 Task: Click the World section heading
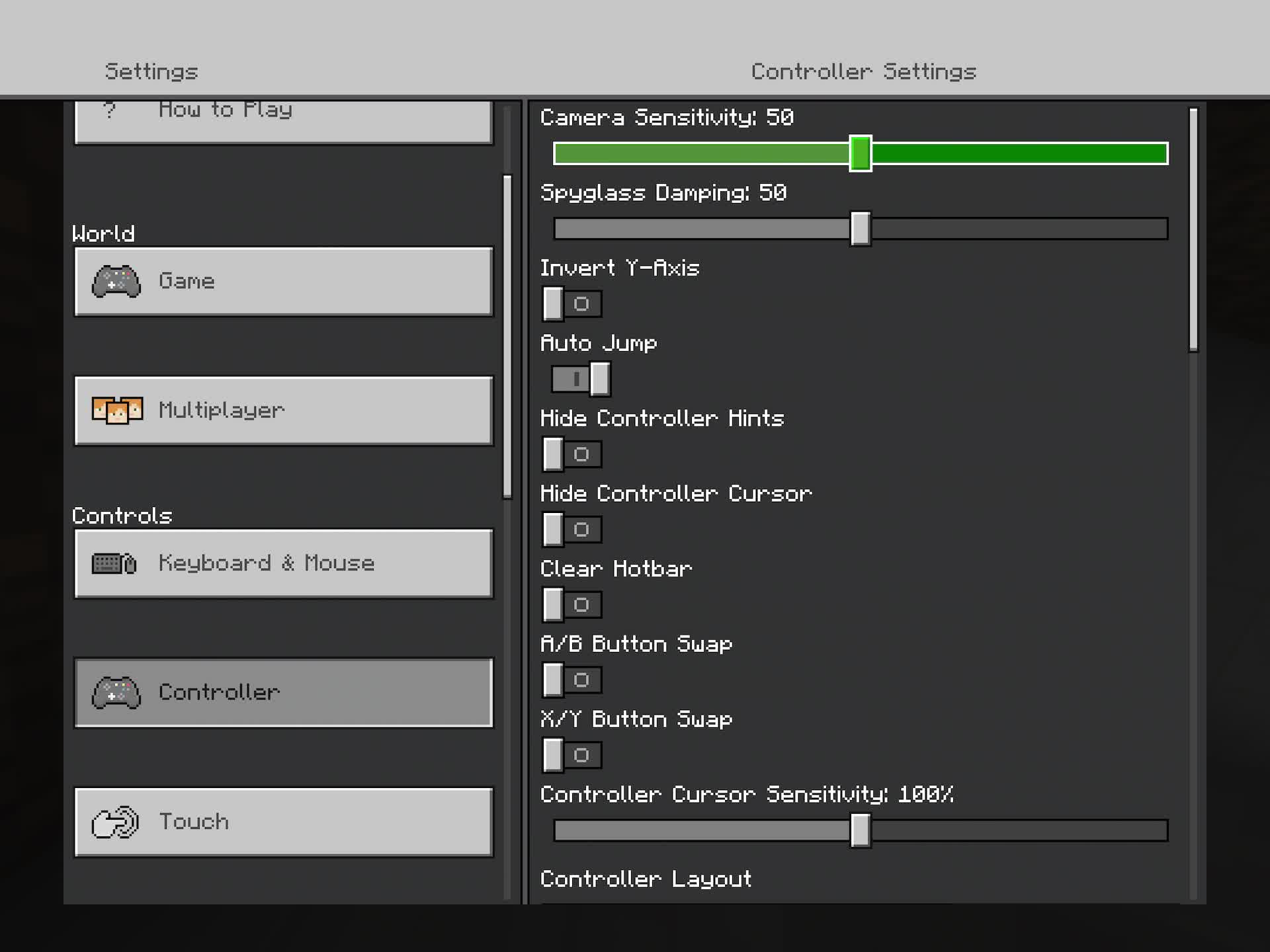tap(103, 233)
